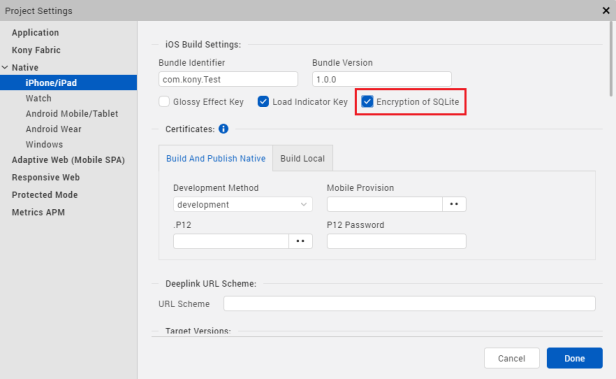Browse for Mobile Provision file
The height and width of the screenshot is (379, 616).
(x=454, y=204)
